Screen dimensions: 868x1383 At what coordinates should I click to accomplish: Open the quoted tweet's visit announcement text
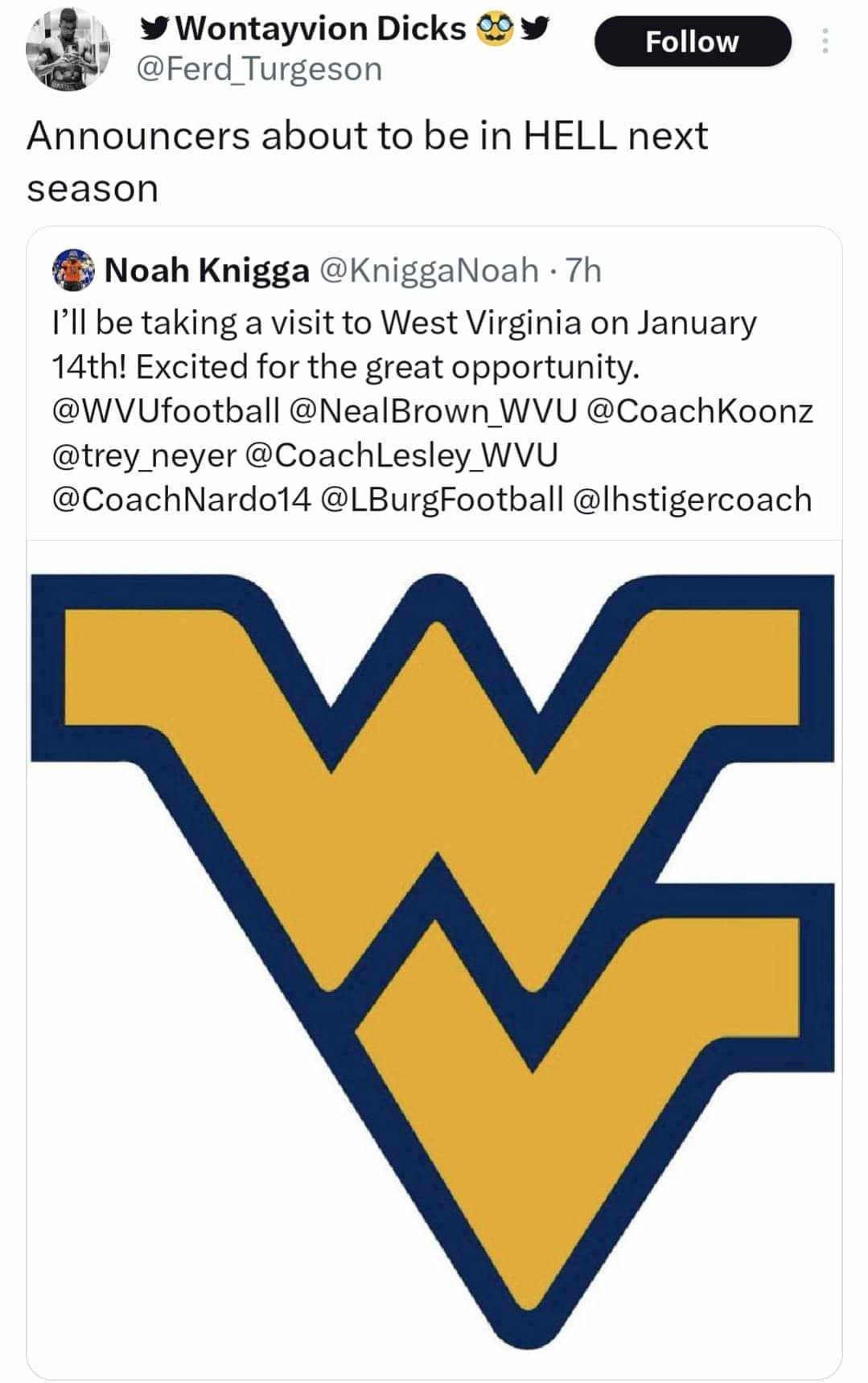point(402,344)
